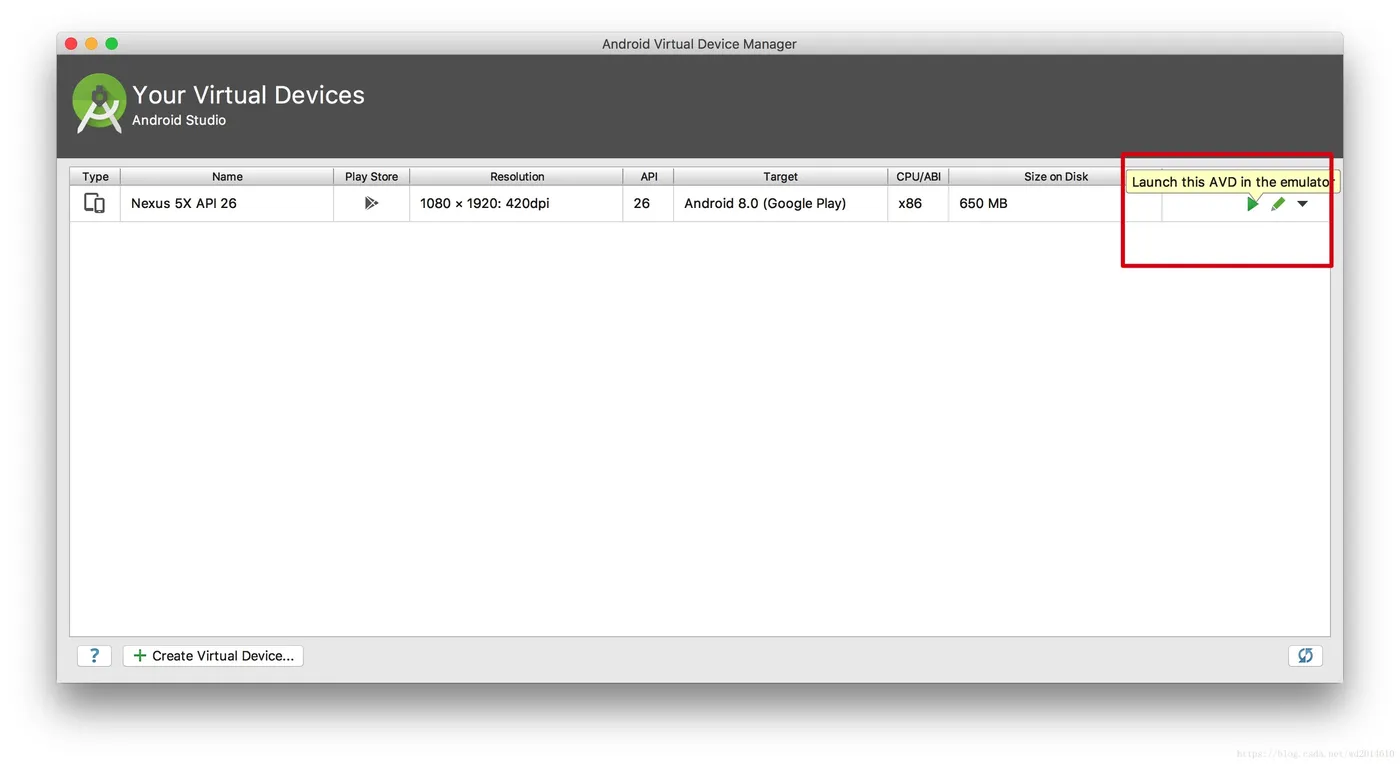Click the Android 8.0 (Google Play) target cell
The height and width of the screenshot is (764, 1400).
(x=780, y=203)
